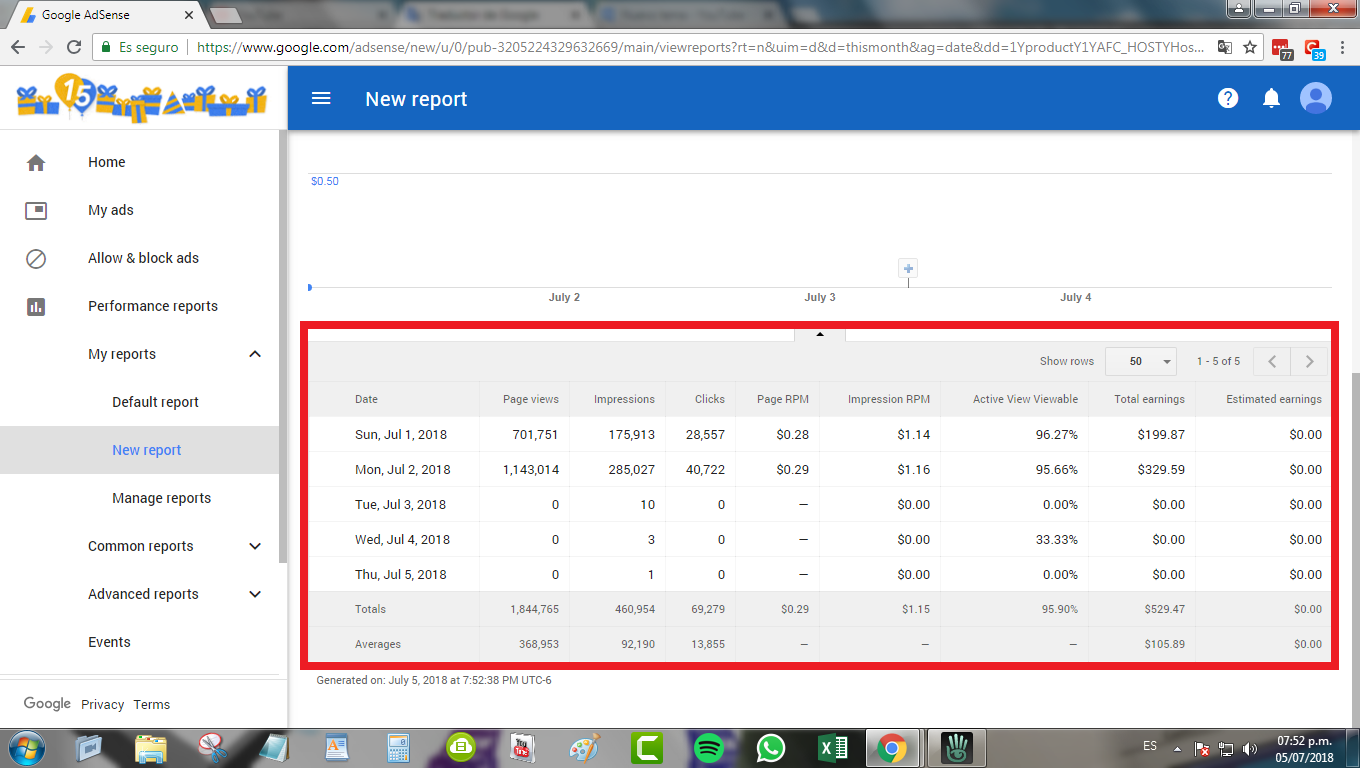Open Allow & block ads page
The image size is (1360, 768).
tap(143, 258)
